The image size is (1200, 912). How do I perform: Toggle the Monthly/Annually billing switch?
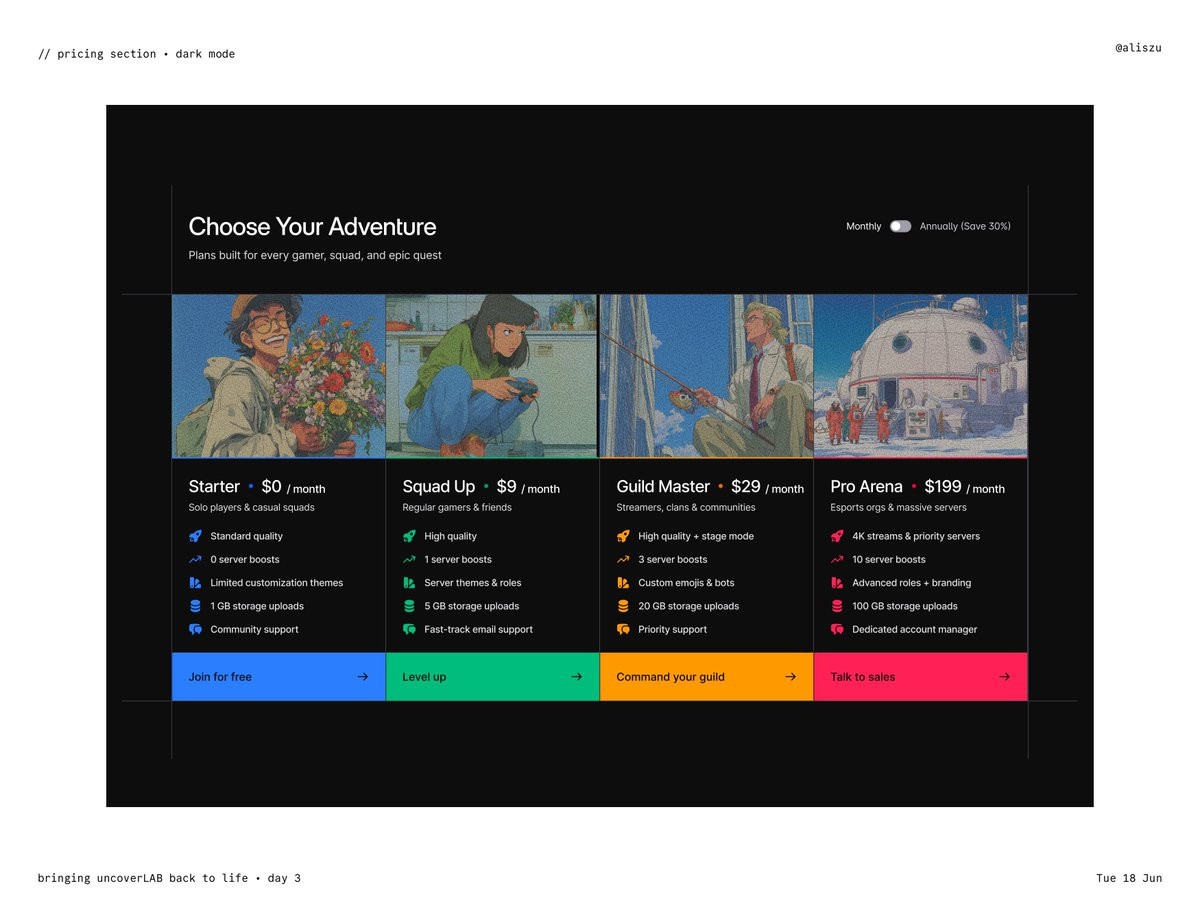(901, 226)
